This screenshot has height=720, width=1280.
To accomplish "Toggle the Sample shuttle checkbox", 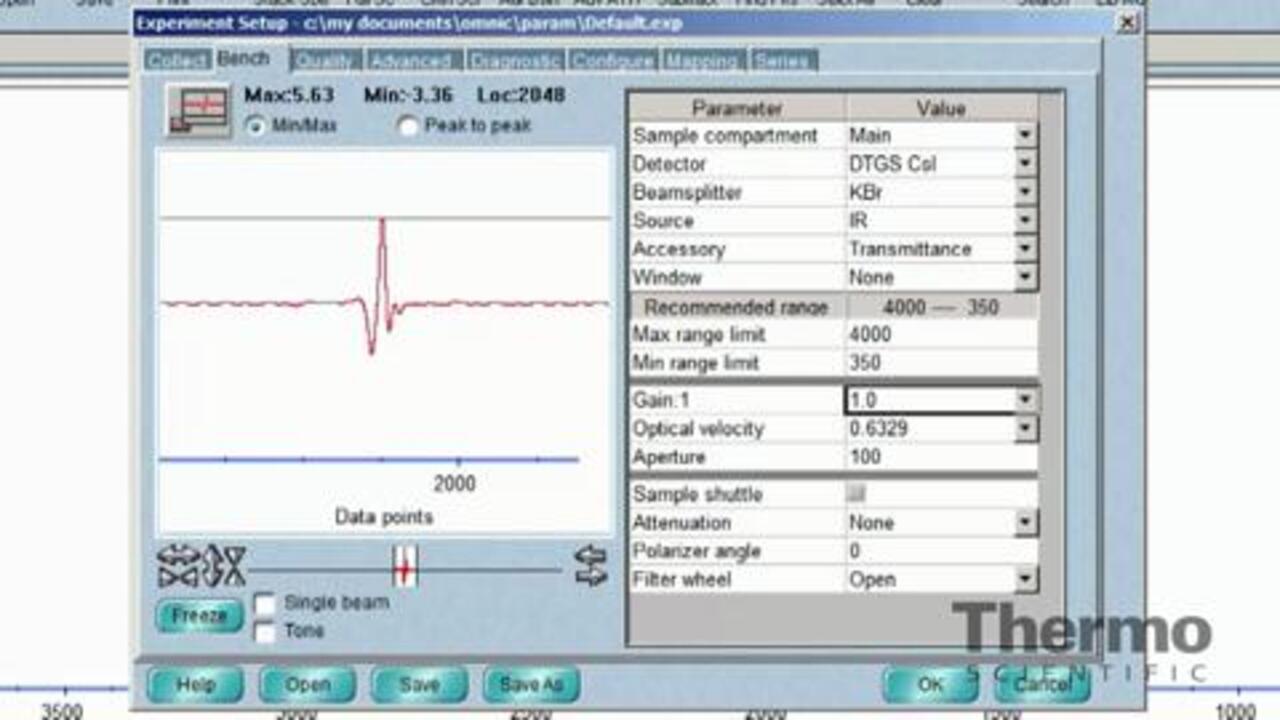I will point(856,494).
